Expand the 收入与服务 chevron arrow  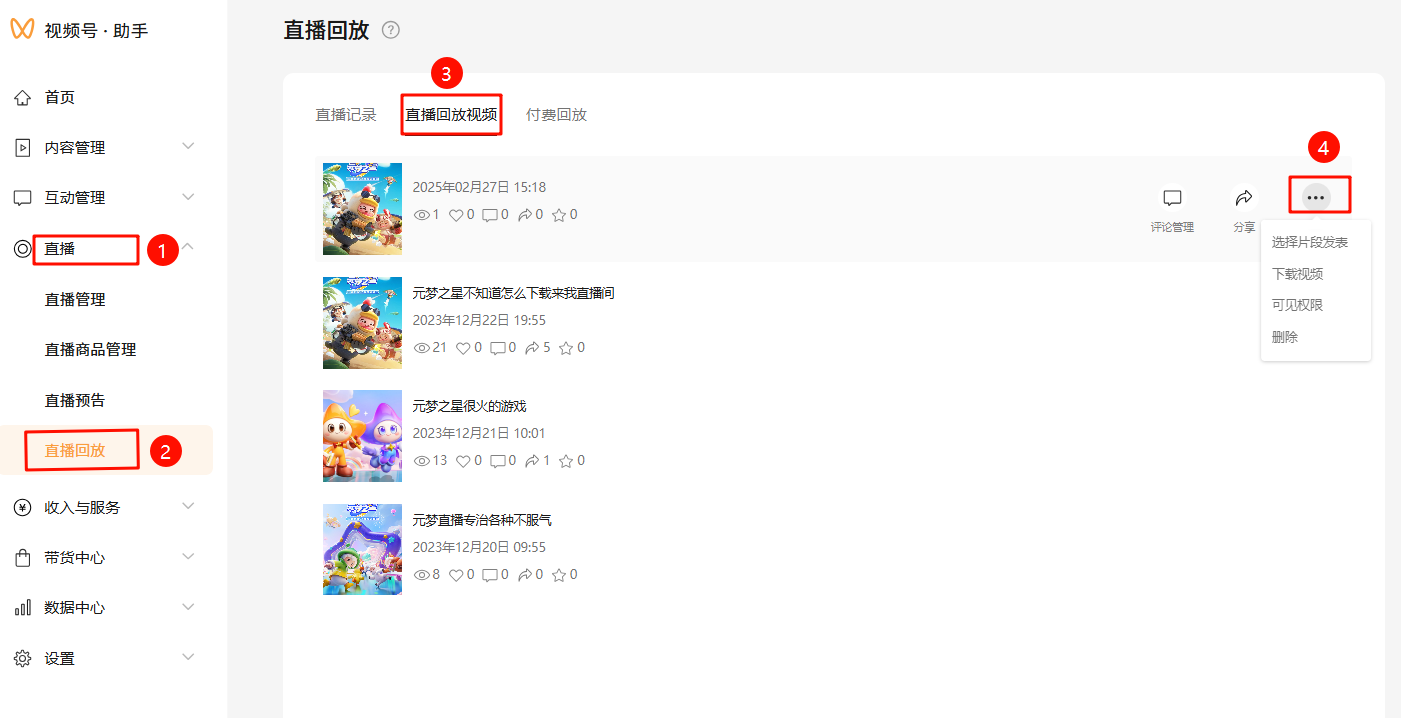click(x=188, y=507)
